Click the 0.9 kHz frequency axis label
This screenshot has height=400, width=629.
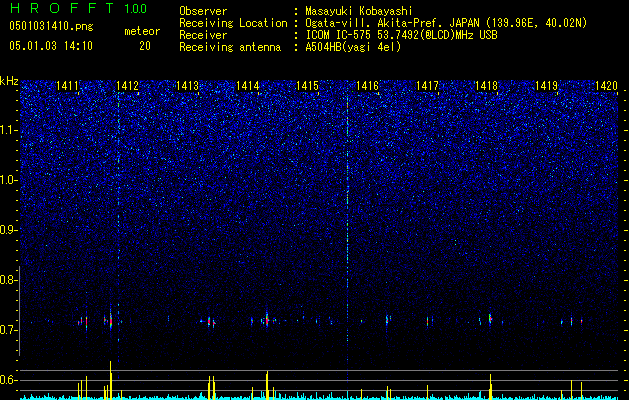(7, 230)
